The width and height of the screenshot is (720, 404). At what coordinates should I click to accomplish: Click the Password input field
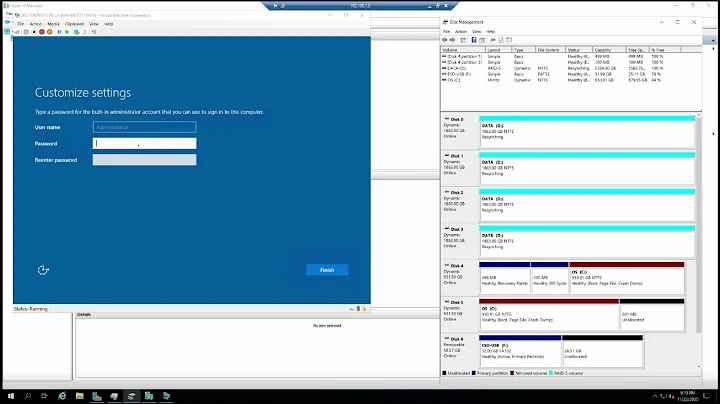(x=144, y=143)
